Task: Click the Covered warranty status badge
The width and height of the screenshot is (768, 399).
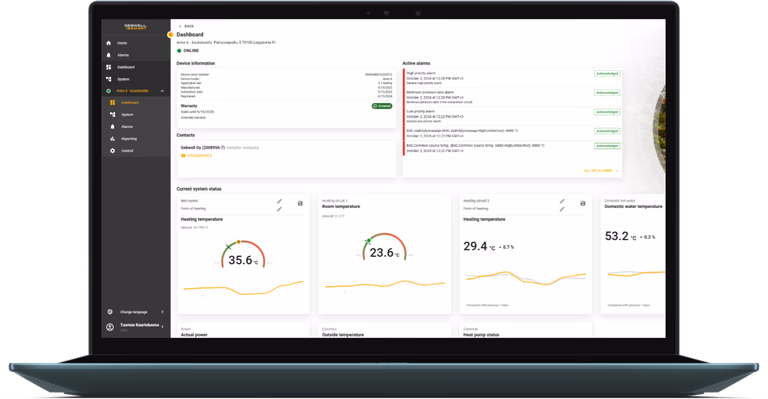Action: point(382,106)
